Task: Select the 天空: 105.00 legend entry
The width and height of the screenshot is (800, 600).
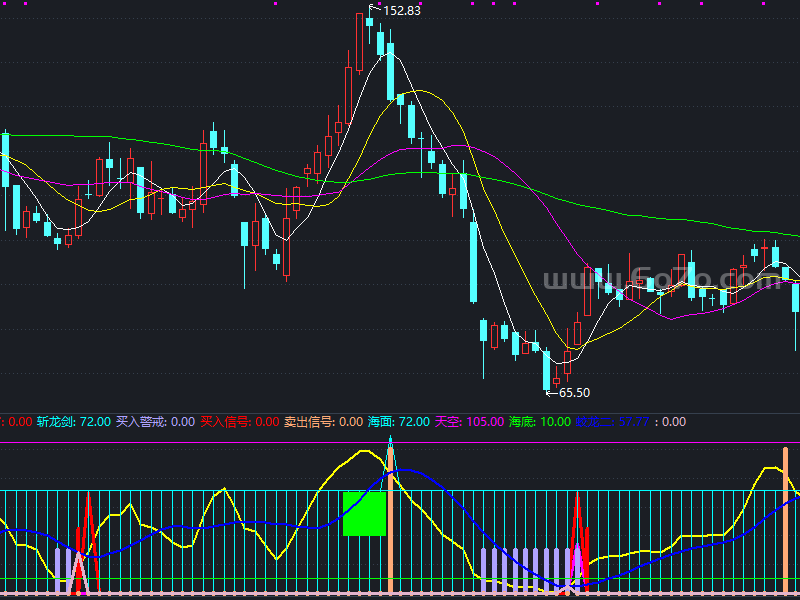Action: pos(469,422)
